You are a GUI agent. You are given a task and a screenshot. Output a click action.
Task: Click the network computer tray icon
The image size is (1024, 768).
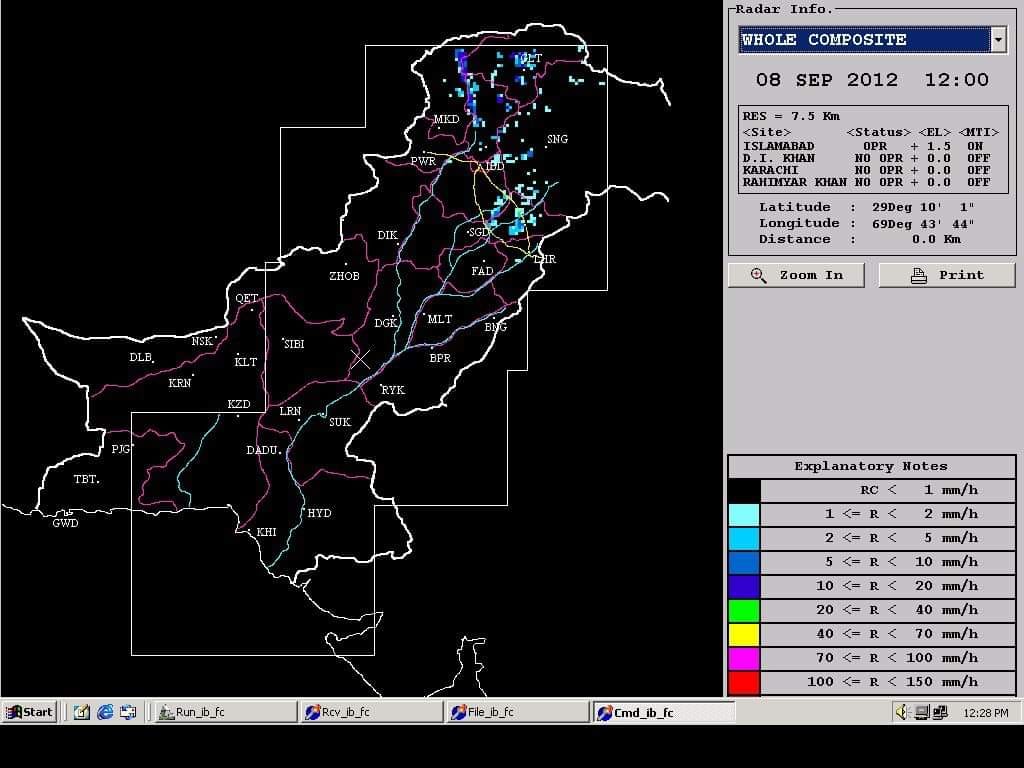pos(921,712)
